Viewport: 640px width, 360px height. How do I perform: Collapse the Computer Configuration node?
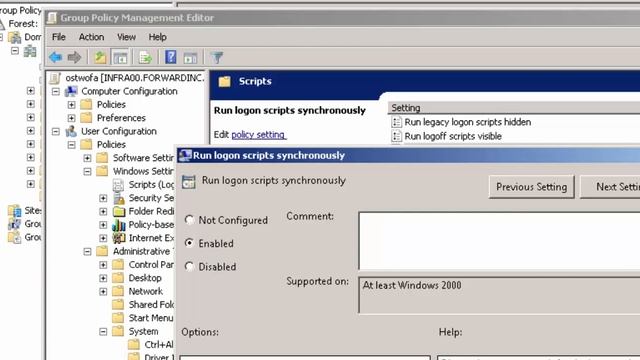(56, 91)
